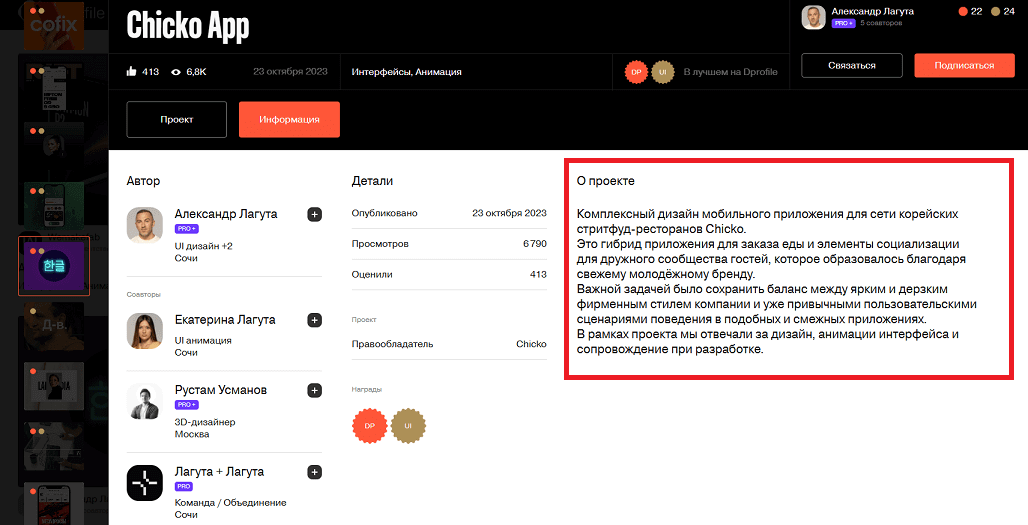Open Рустам Усманов's avatar photo
The height and width of the screenshot is (525, 1028).
point(144,402)
